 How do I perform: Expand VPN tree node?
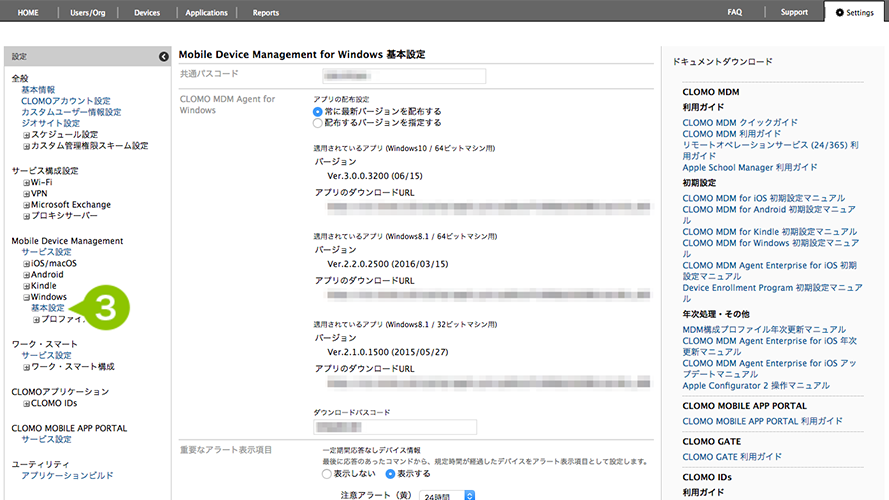click(26, 194)
